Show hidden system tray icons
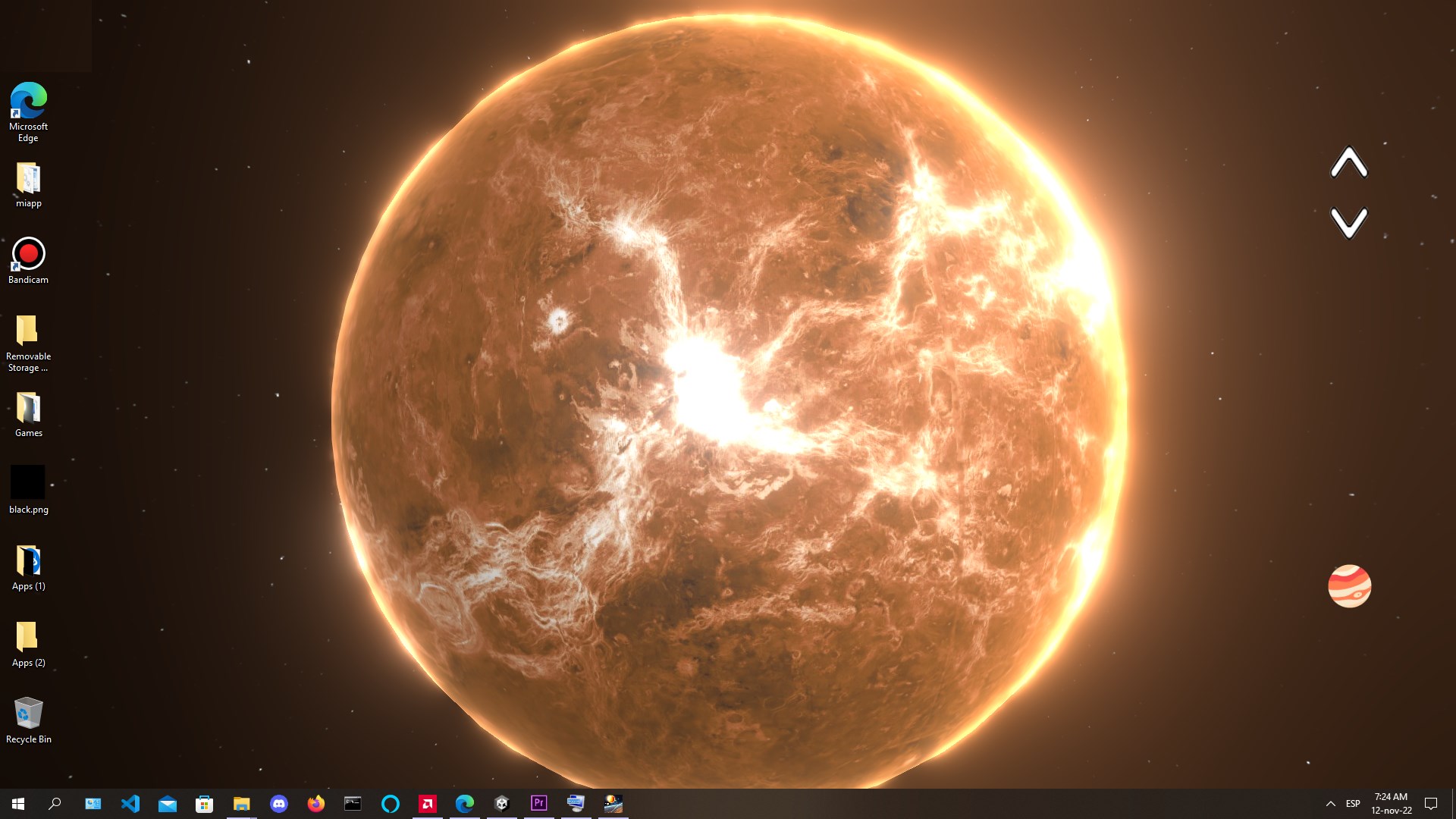 pos(1331,803)
